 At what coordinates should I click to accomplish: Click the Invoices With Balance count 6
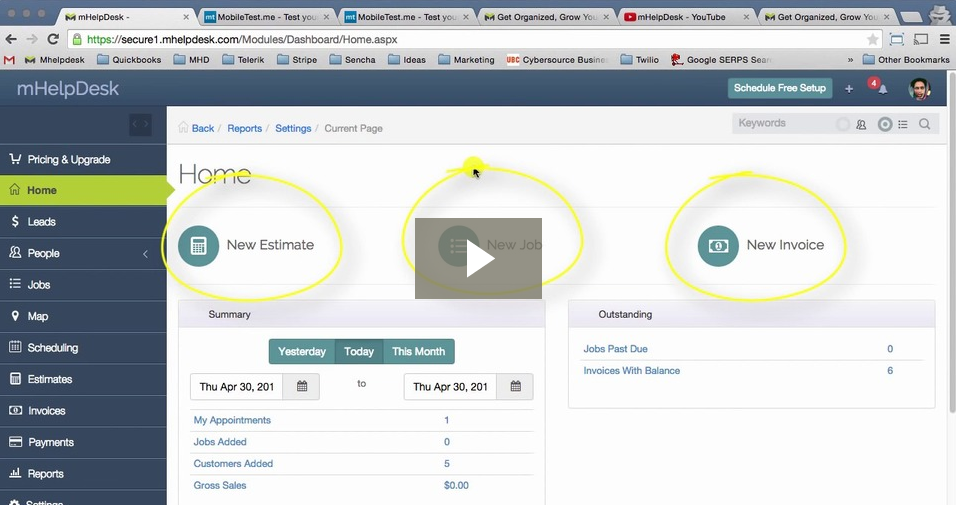click(x=890, y=371)
